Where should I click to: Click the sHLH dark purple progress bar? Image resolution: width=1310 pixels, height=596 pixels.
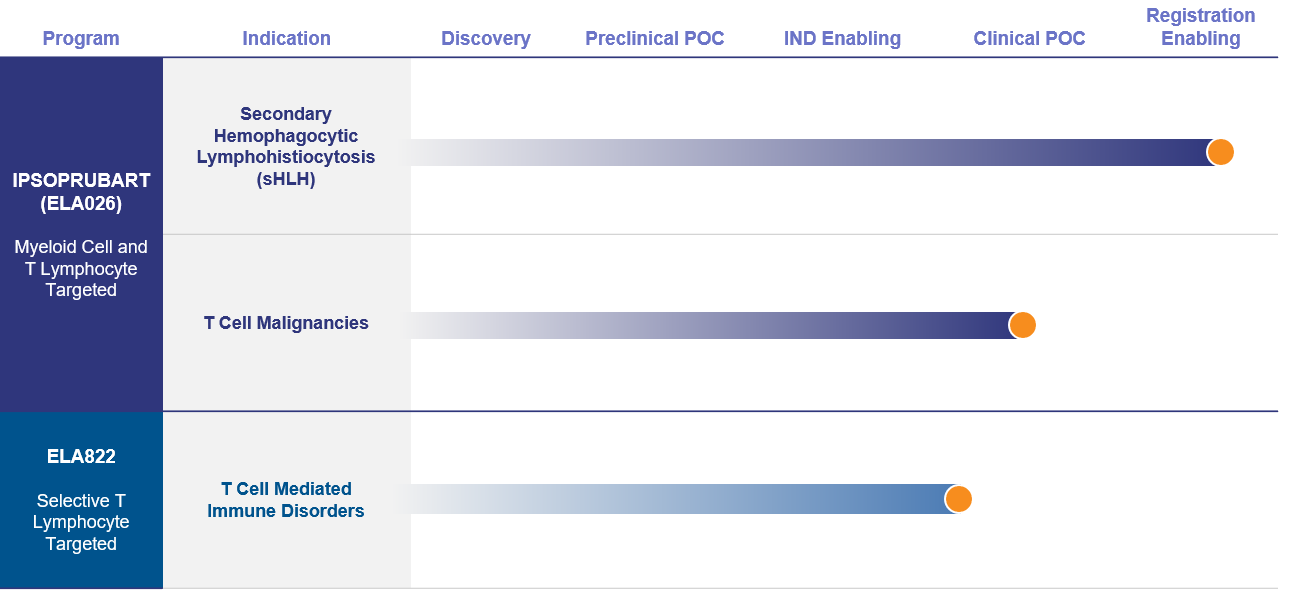[815, 152]
